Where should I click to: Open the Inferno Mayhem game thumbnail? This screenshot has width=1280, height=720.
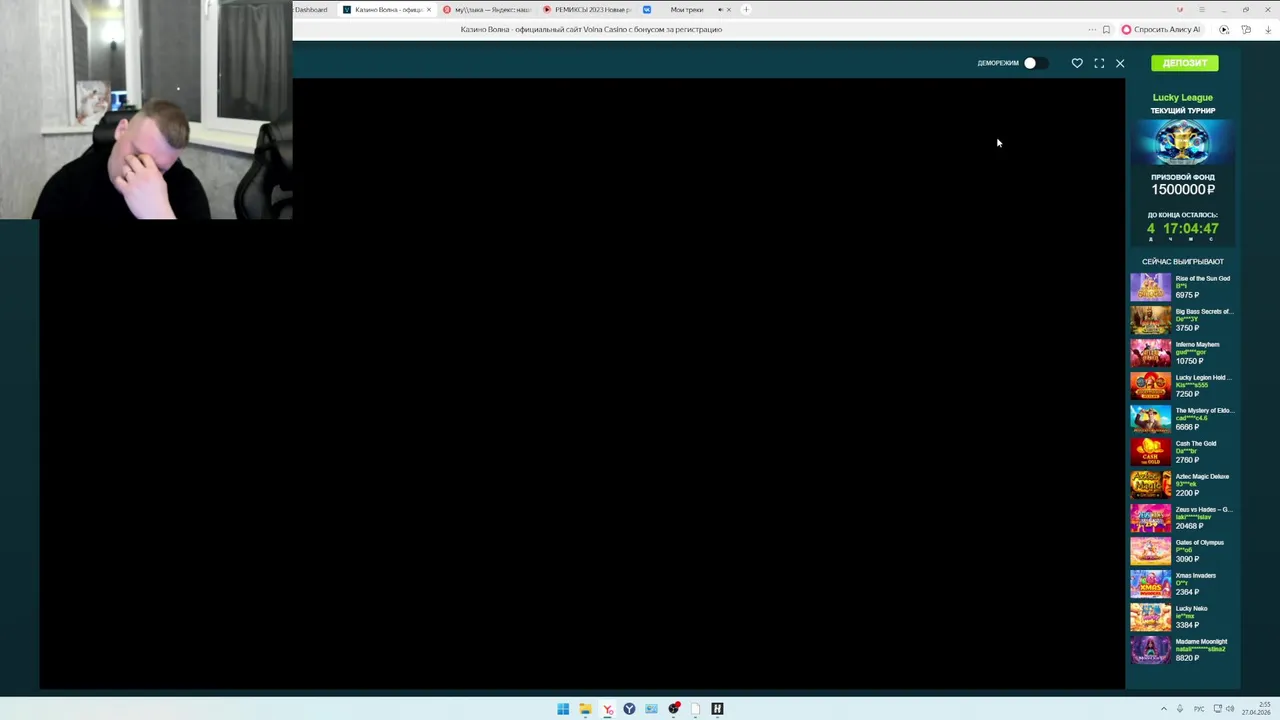pos(1150,353)
